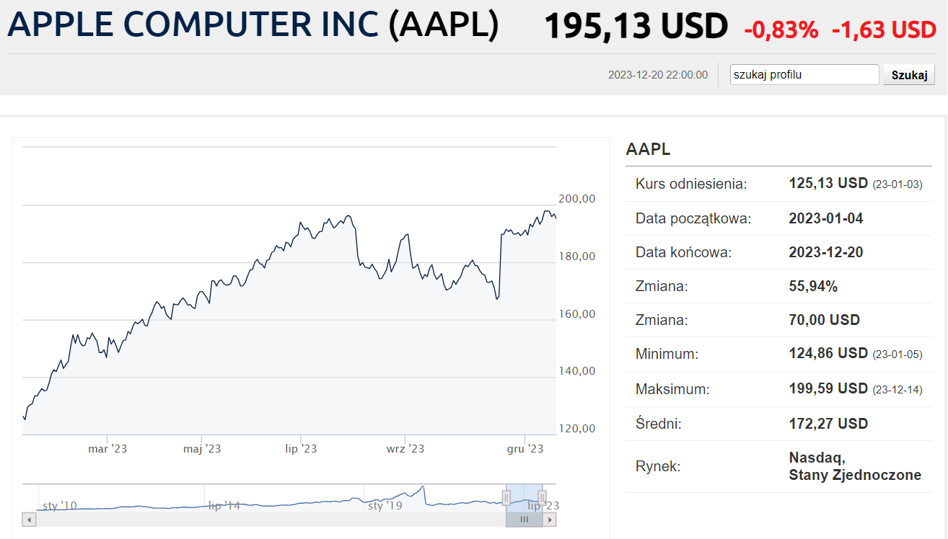Click the navigator scrollbar right arrow
948x539 pixels.
[550, 520]
